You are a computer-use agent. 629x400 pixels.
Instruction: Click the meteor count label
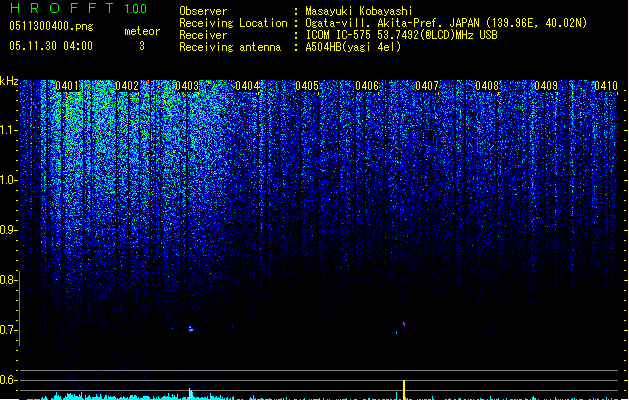tap(142, 31)
